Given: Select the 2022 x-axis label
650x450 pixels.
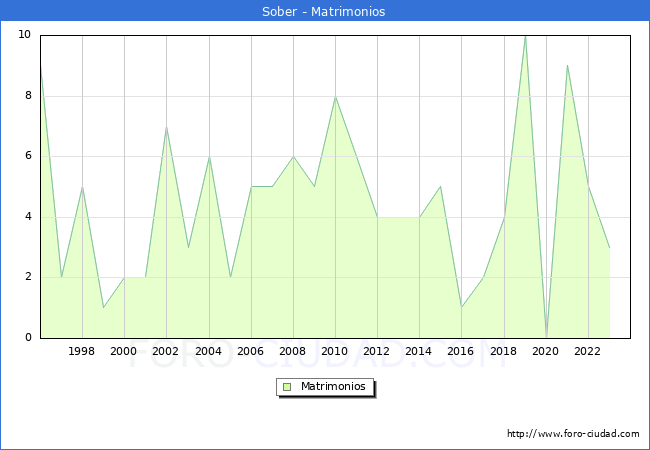Looking at the screenshot, I should tap(587, 351).
